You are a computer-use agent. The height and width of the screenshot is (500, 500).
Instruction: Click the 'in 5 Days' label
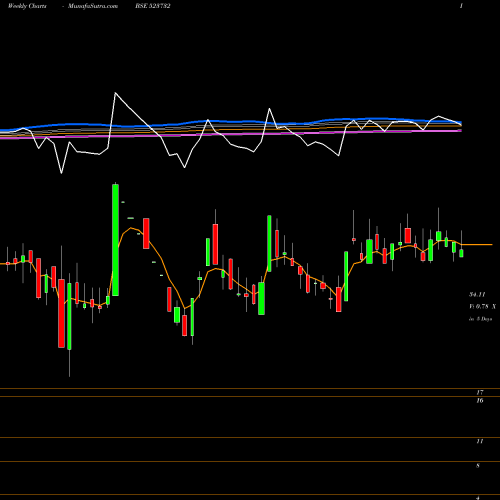pos(480,319)
